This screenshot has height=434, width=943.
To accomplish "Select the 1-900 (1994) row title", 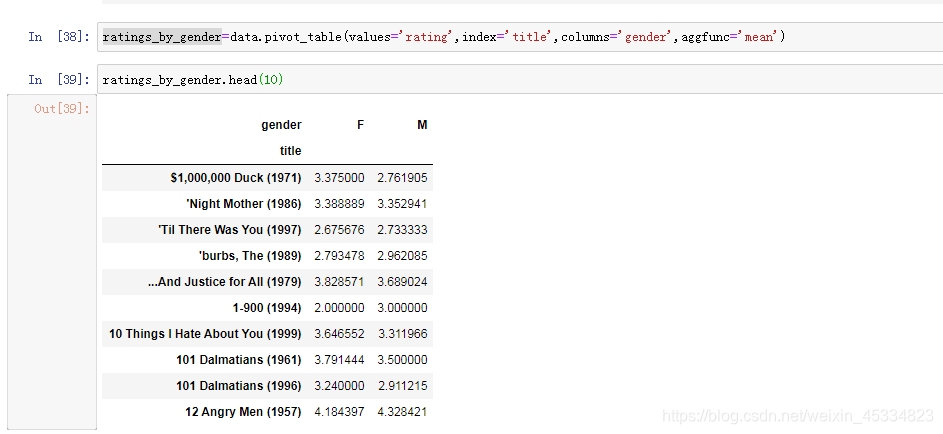I will [267, 308].
